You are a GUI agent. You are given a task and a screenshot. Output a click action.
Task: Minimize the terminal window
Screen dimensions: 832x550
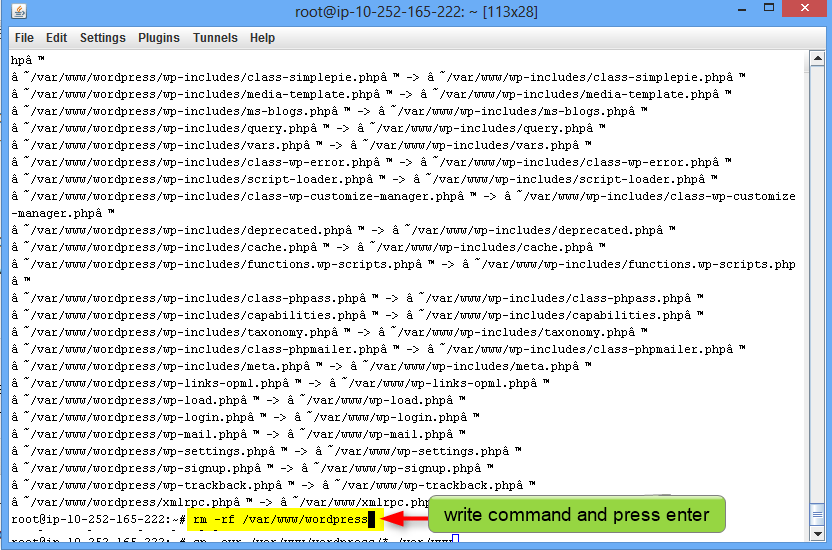(x=742, y=9)
